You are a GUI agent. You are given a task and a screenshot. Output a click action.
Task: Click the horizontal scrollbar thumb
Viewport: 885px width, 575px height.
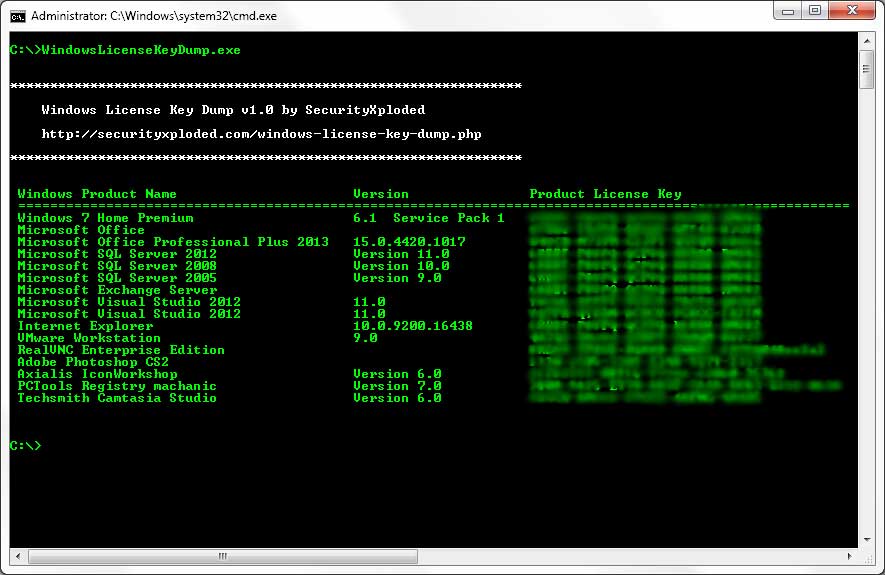click(223, 556)
